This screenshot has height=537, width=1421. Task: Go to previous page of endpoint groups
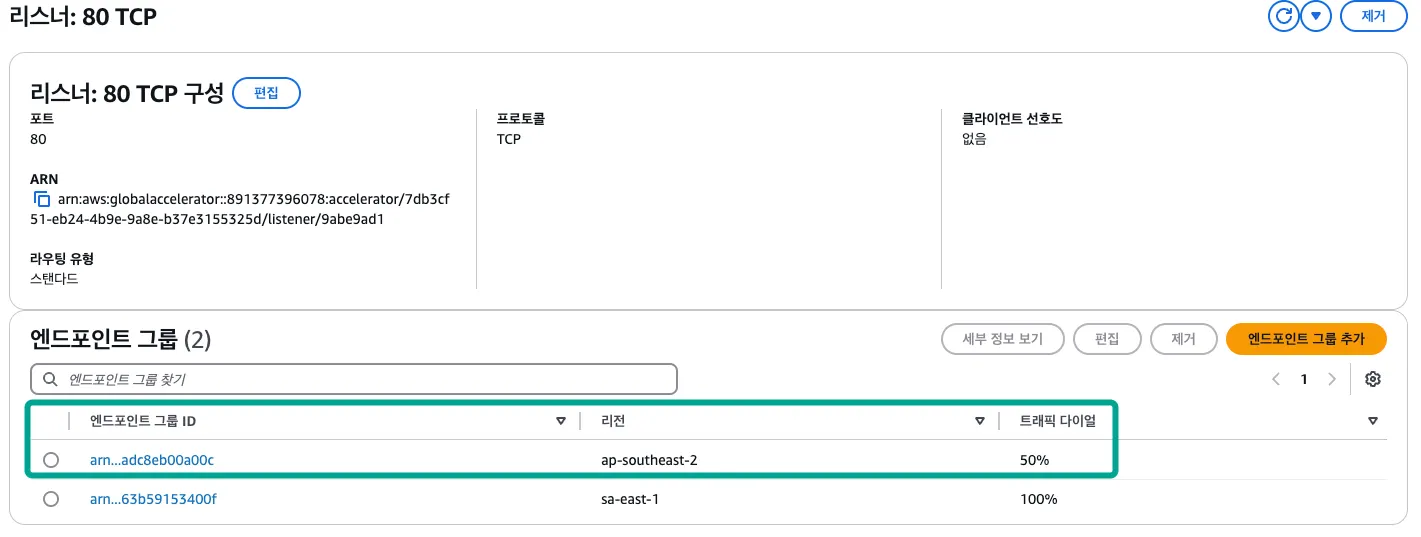(1276, 379)
